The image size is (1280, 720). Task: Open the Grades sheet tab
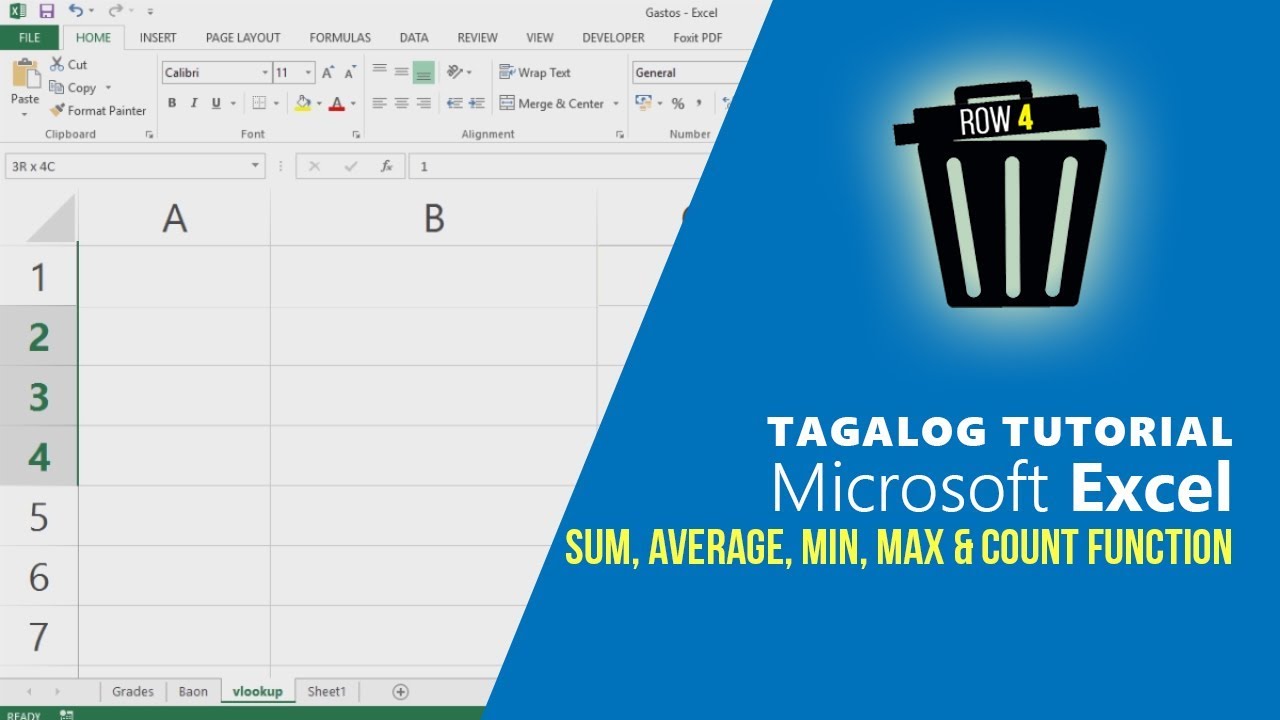(133, 691)
